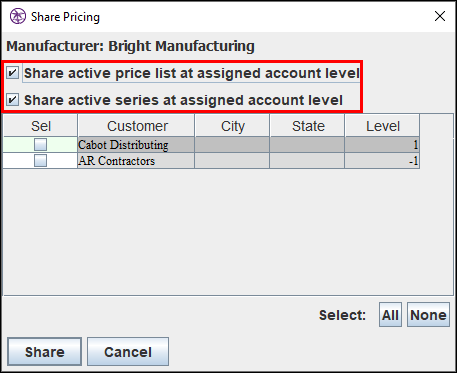Tick the Sel checkbox for Cabot Distributing
Image resolution: width=457 pixels, height=373 pixels.
coord(41,145)
